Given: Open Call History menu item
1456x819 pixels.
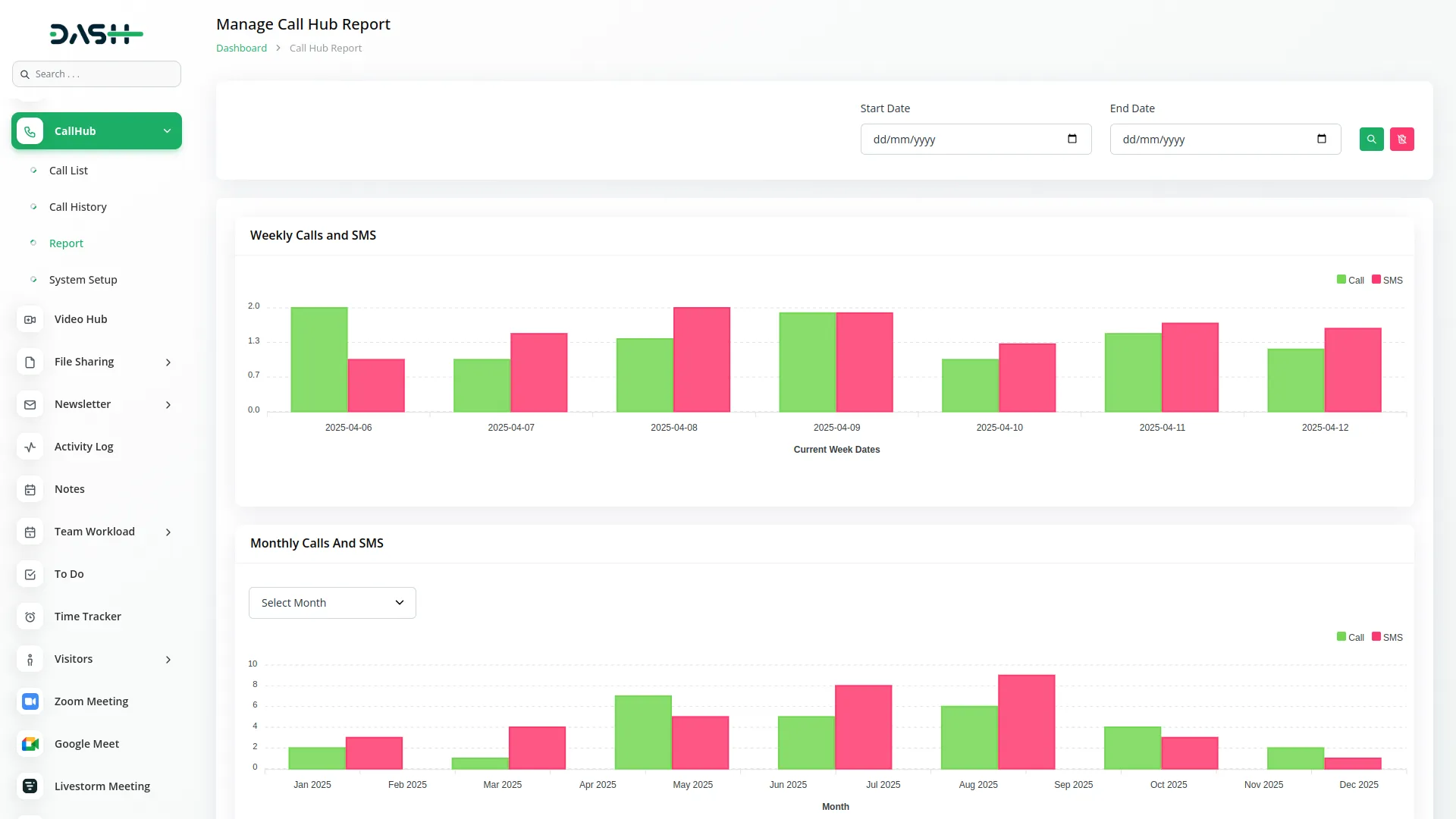Looking at the screenshot, I should coord(77,207).
